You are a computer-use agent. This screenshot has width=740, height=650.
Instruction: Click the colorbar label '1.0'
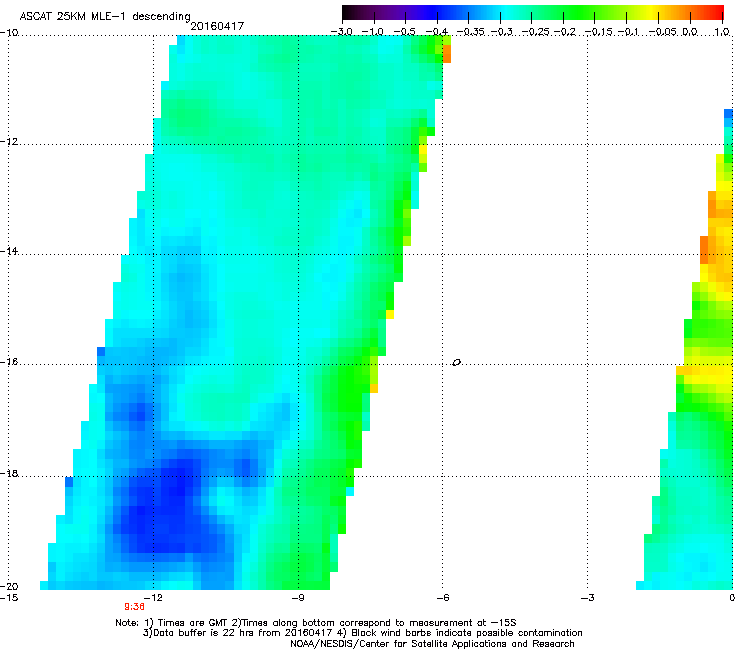tap(722, 32)
